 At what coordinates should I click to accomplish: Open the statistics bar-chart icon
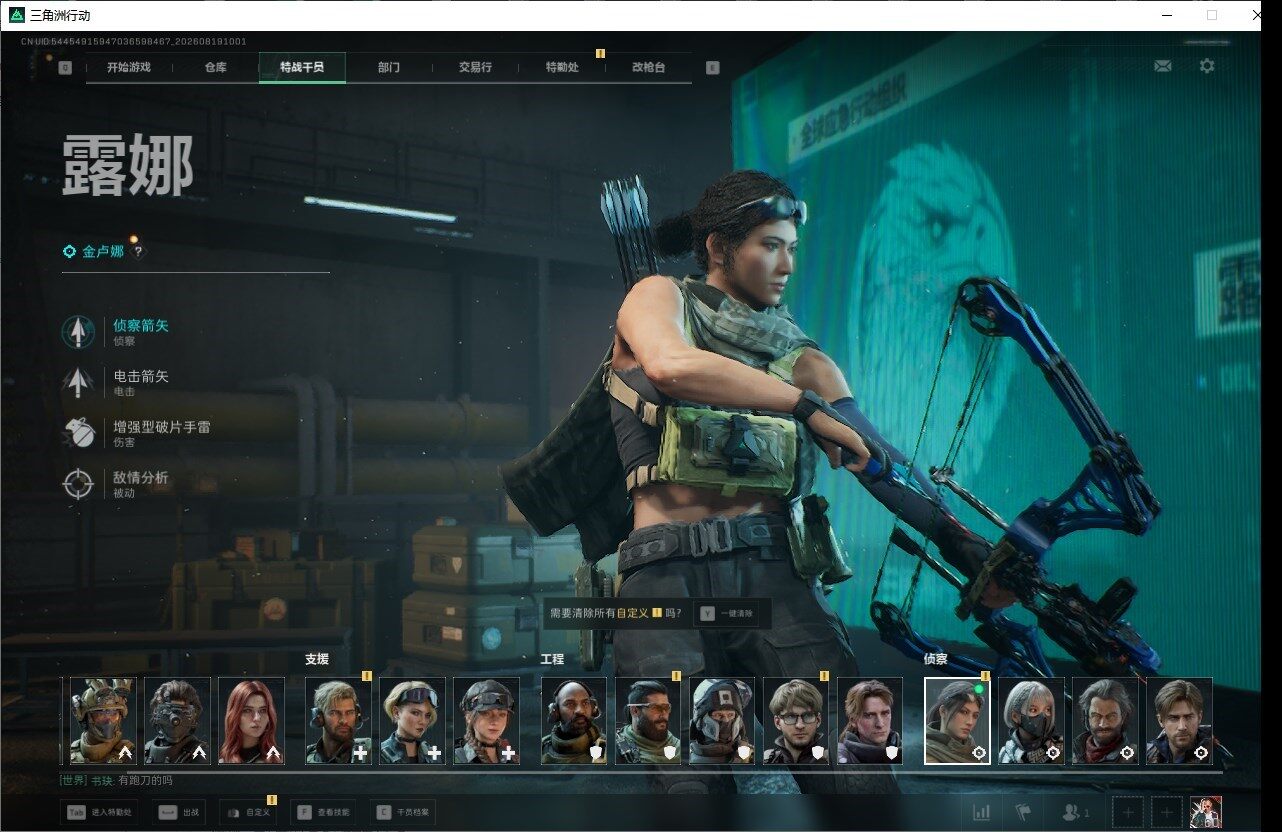pos(981,812)
